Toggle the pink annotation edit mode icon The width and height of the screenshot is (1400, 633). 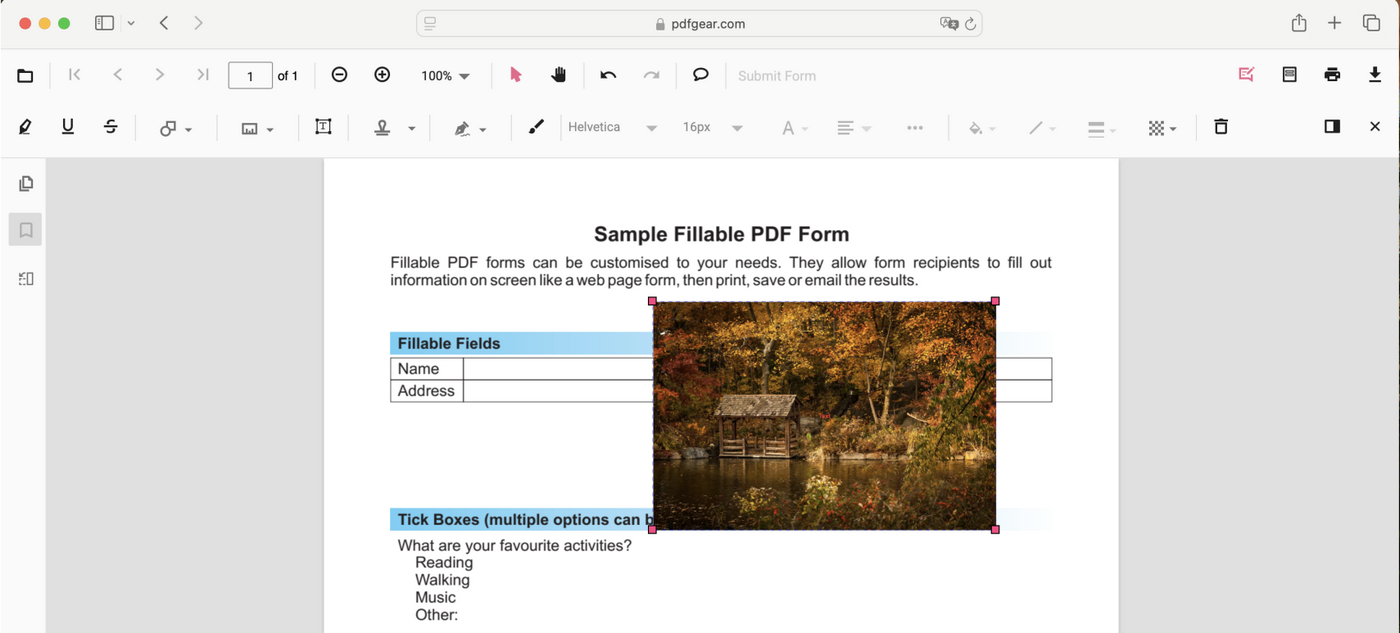click(1246, 75)
